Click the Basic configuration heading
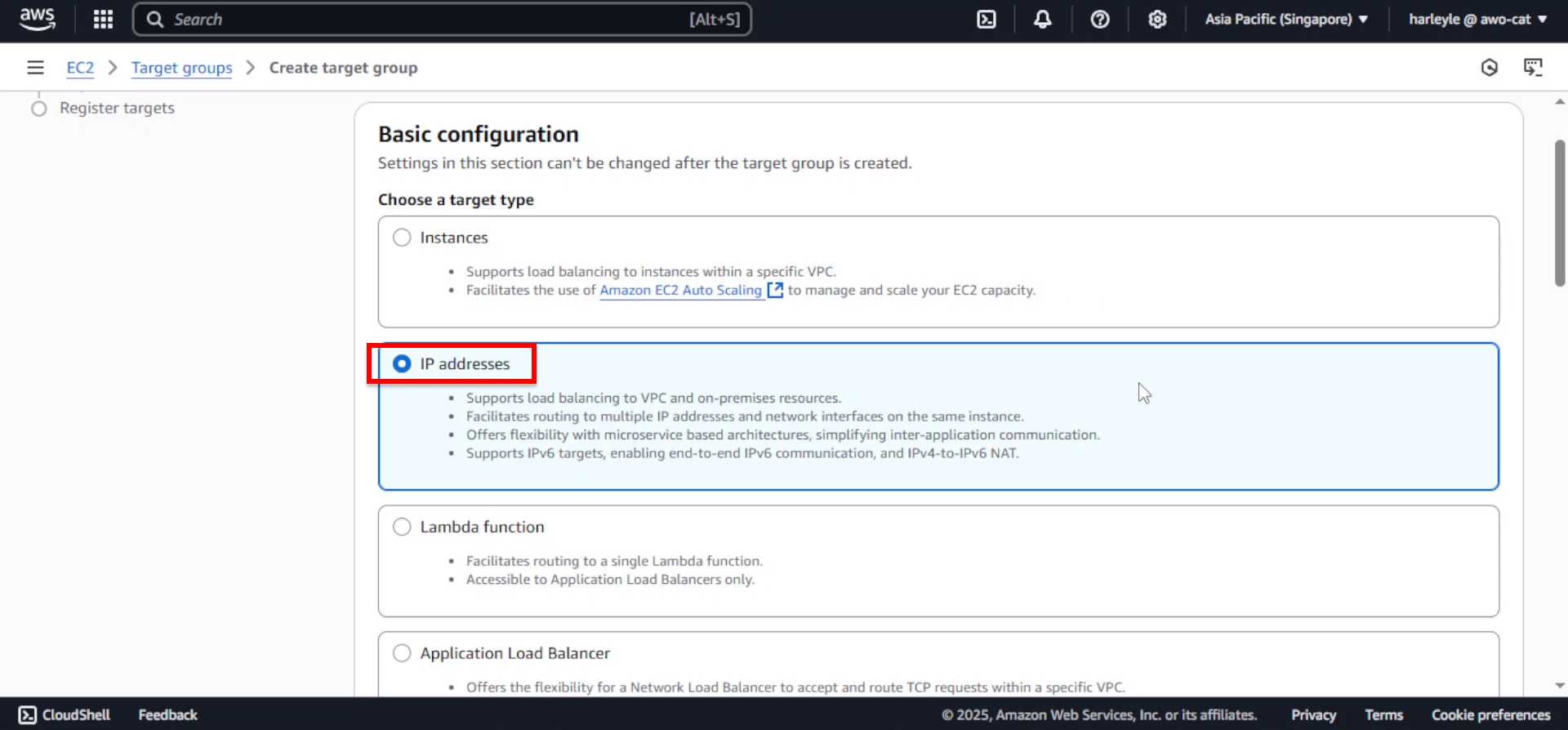The image size is (1568, 730). pyautogui.click(x=479, y=134)
